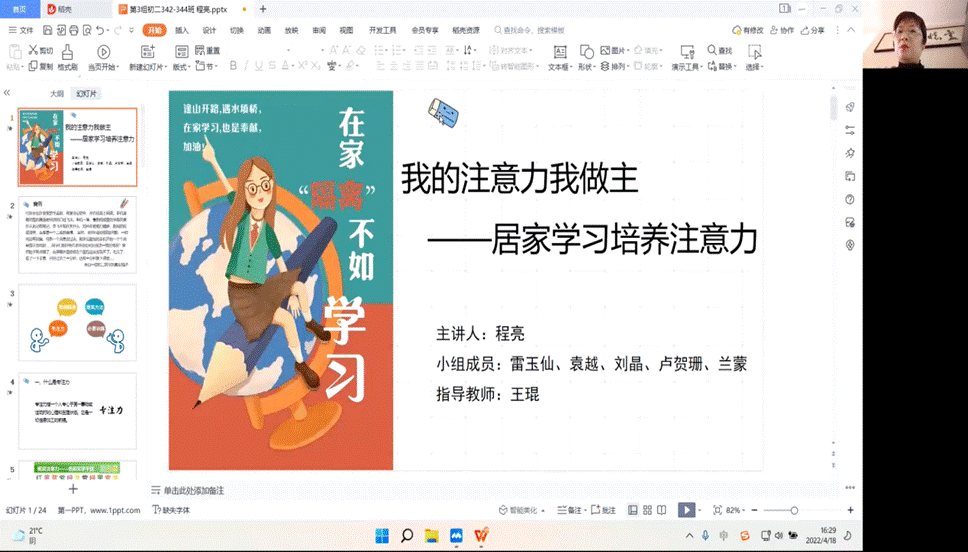Switch to the Outline (大纲) panel tab
The width and height of the screenshot is (968, 552).
(x=57, y=94)
